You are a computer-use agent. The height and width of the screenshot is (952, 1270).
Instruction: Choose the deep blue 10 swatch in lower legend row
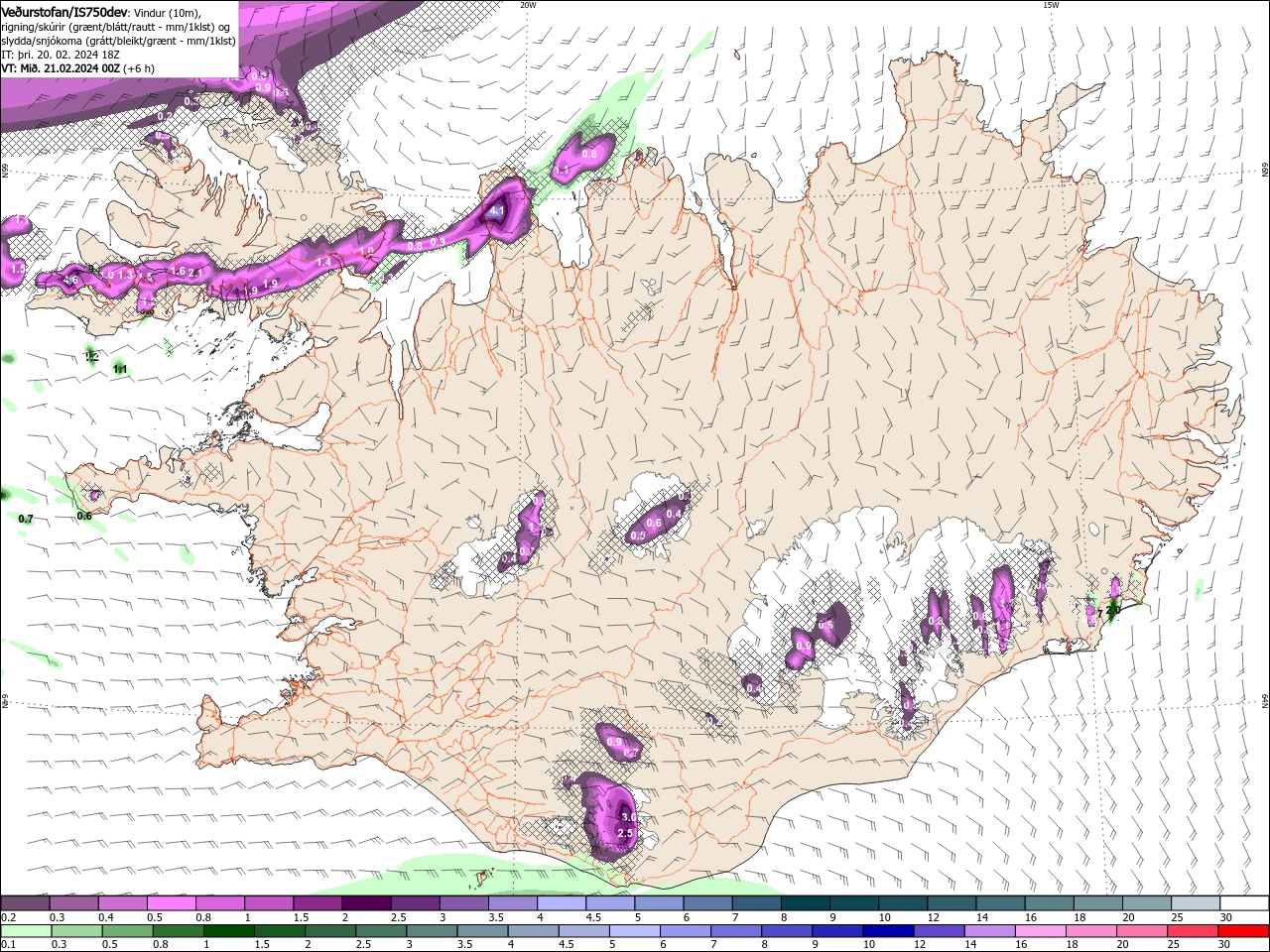click(x=887, y=931)
